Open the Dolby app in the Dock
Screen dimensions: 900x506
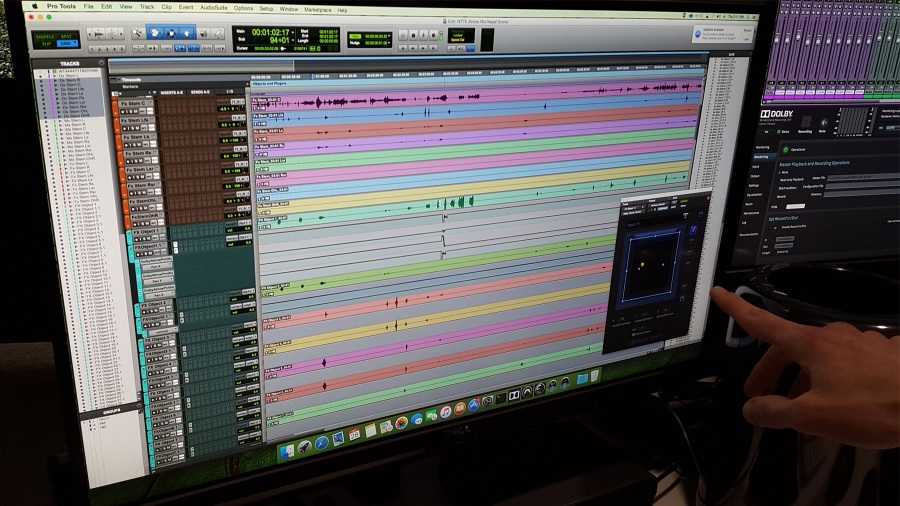click(x=514, y=395)
